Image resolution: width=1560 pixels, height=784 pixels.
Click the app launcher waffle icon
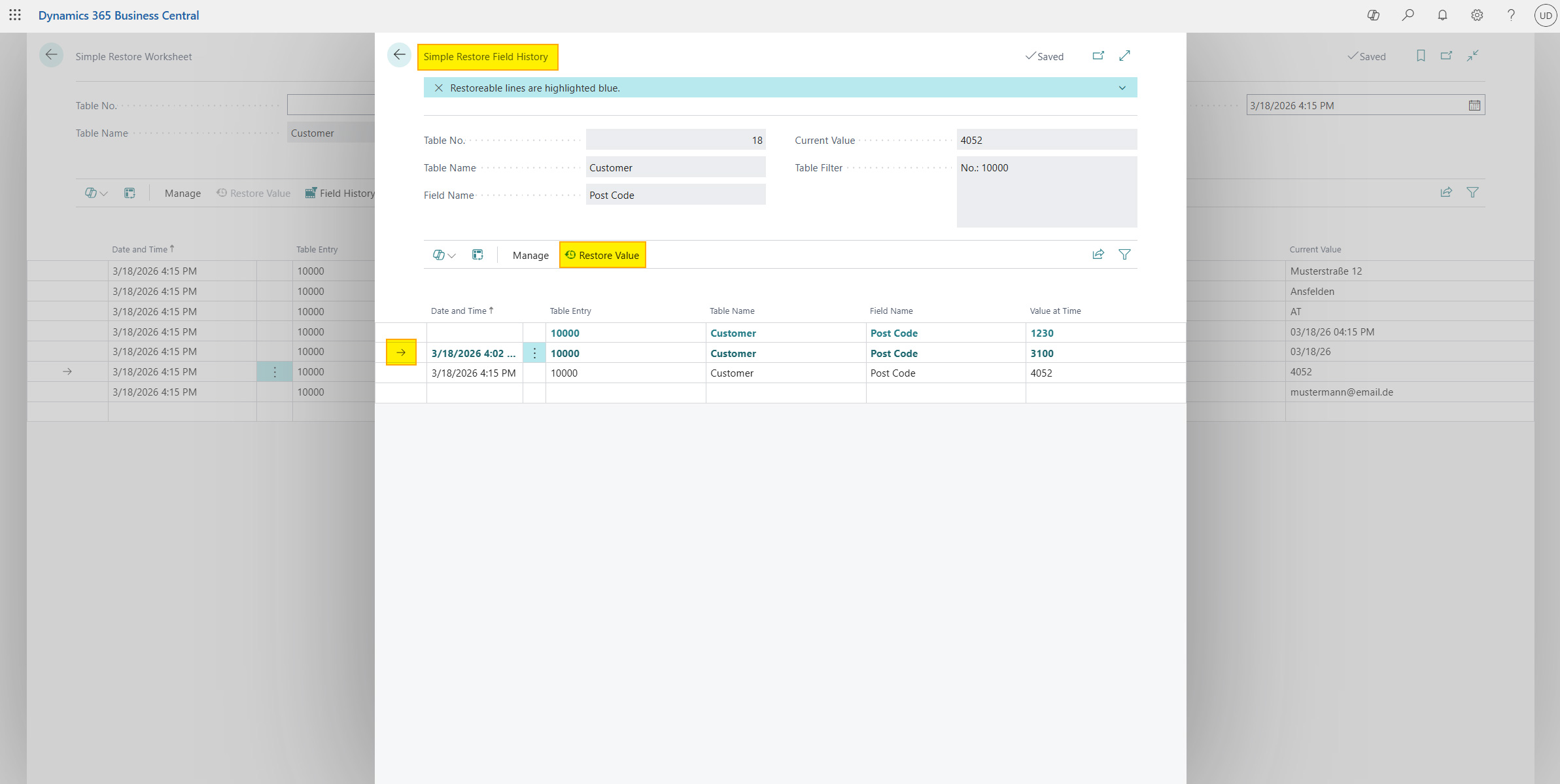[15, 15]
